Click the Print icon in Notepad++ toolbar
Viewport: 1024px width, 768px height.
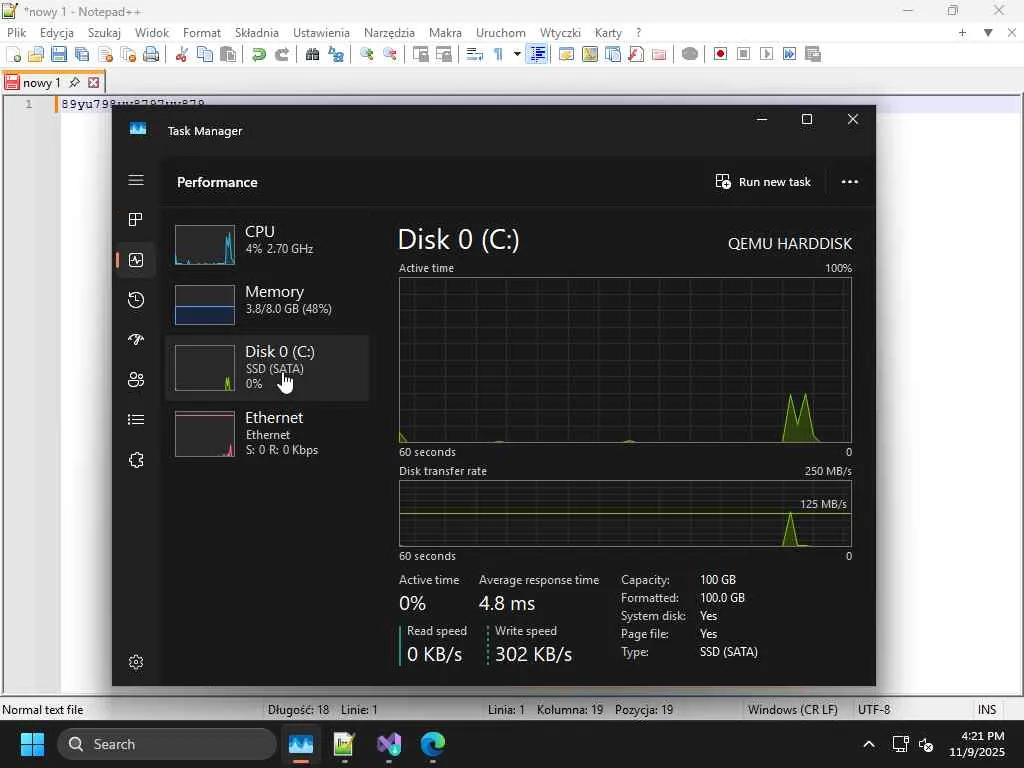coord(151,54)
